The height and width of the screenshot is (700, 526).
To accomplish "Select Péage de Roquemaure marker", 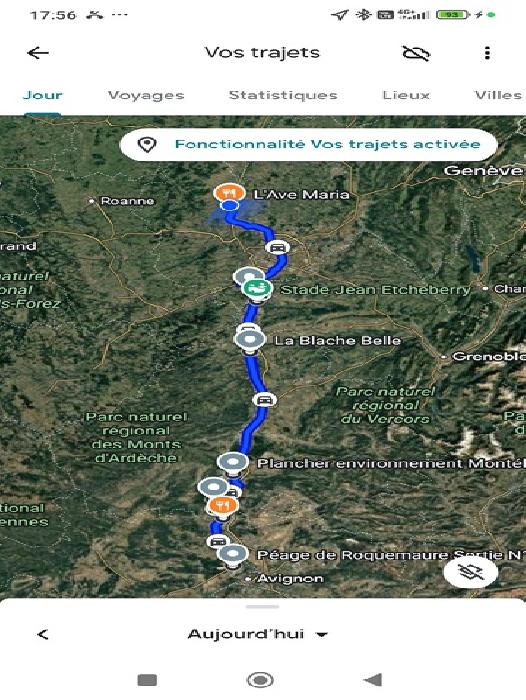I will (x=232, y=554).
